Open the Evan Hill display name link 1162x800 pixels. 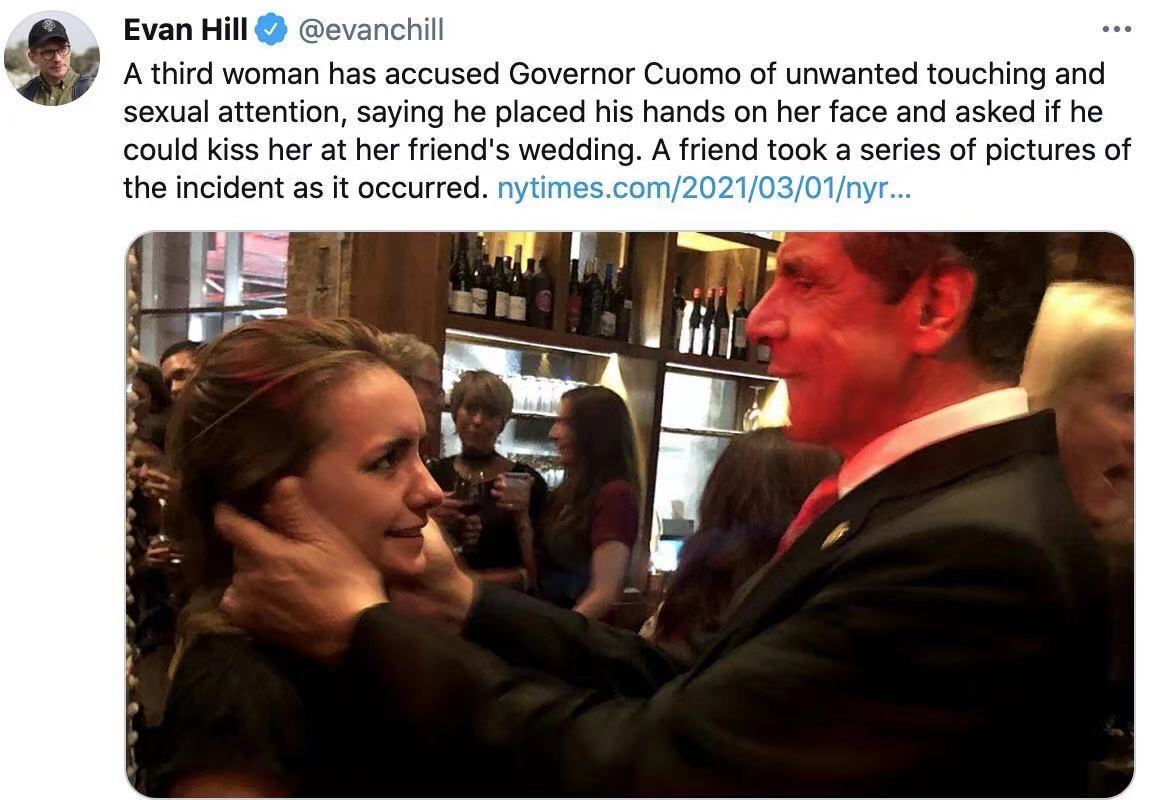185,30
